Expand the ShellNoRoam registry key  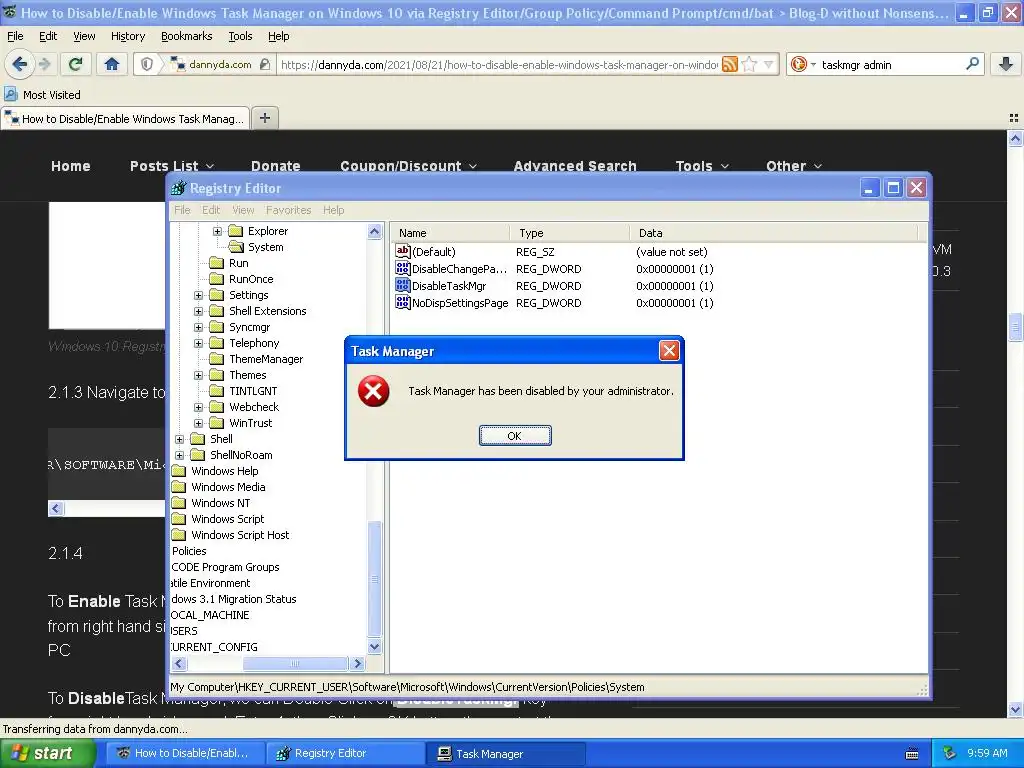tap(180, 455)
